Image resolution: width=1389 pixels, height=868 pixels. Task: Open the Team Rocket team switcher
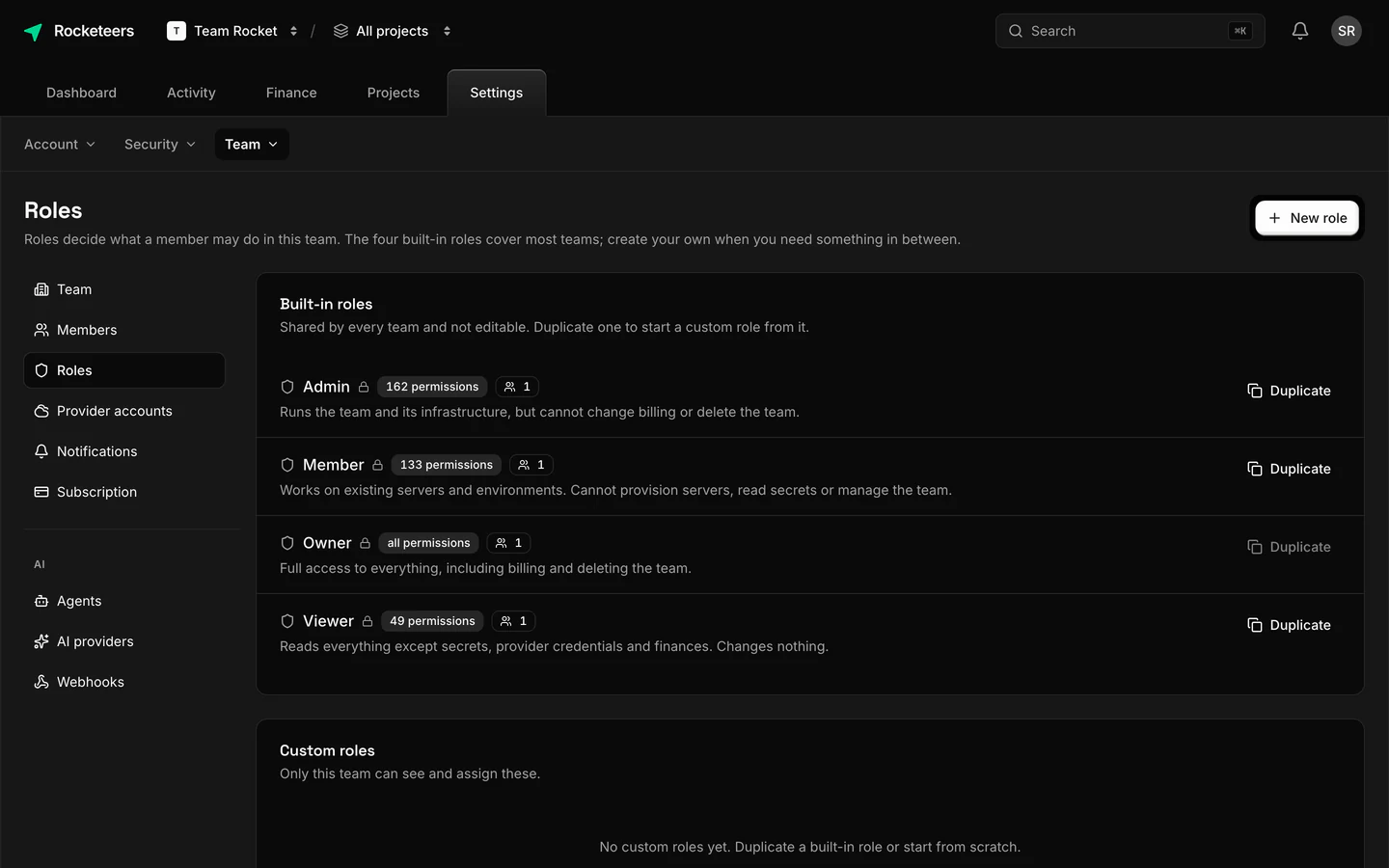[232, 31]
